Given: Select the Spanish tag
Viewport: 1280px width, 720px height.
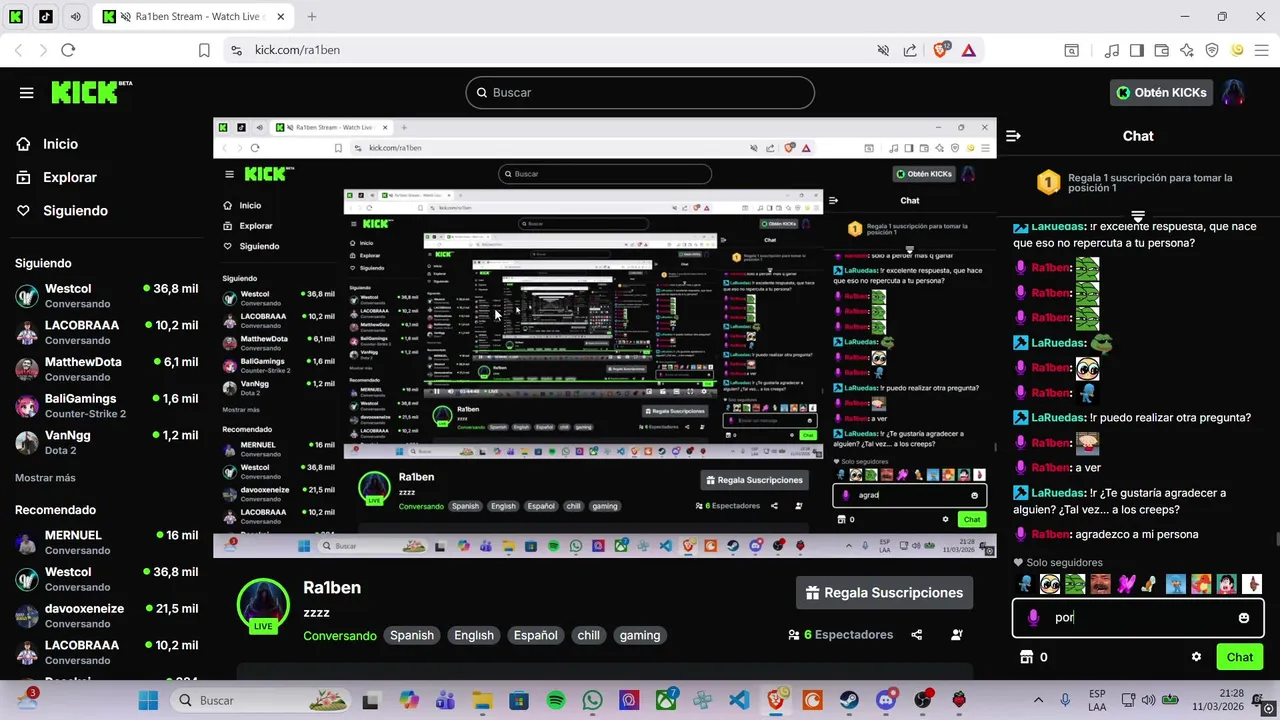Looking at the screenshot, I should [x=412, y=635].
